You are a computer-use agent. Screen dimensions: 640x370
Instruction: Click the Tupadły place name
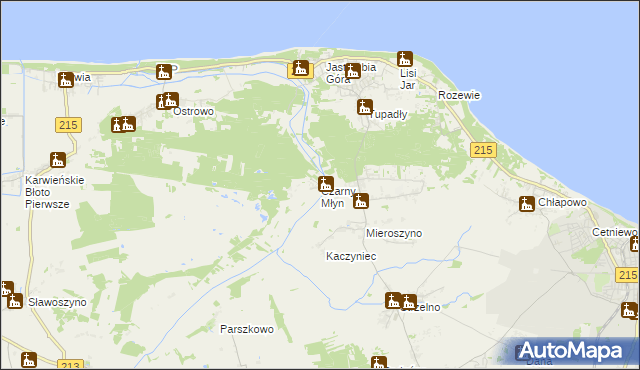coord(388,115)
